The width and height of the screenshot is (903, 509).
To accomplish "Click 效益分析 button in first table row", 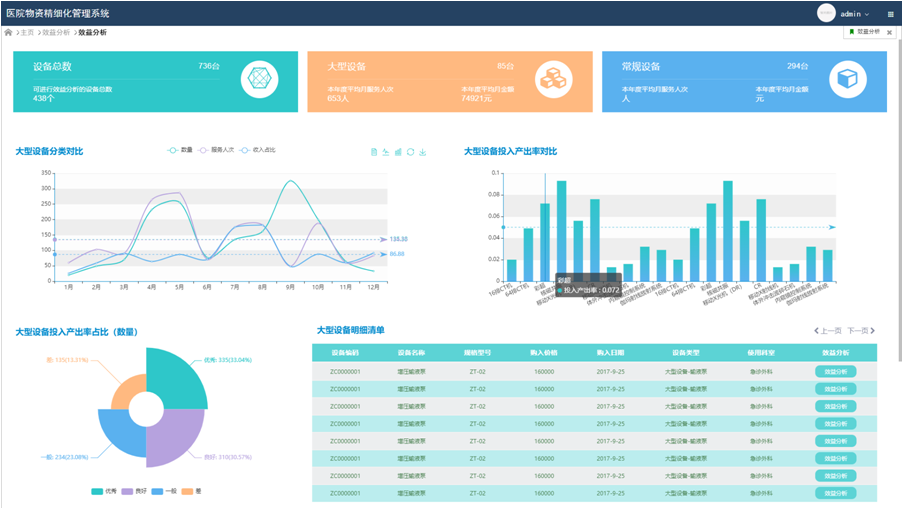I will [835, 372].
